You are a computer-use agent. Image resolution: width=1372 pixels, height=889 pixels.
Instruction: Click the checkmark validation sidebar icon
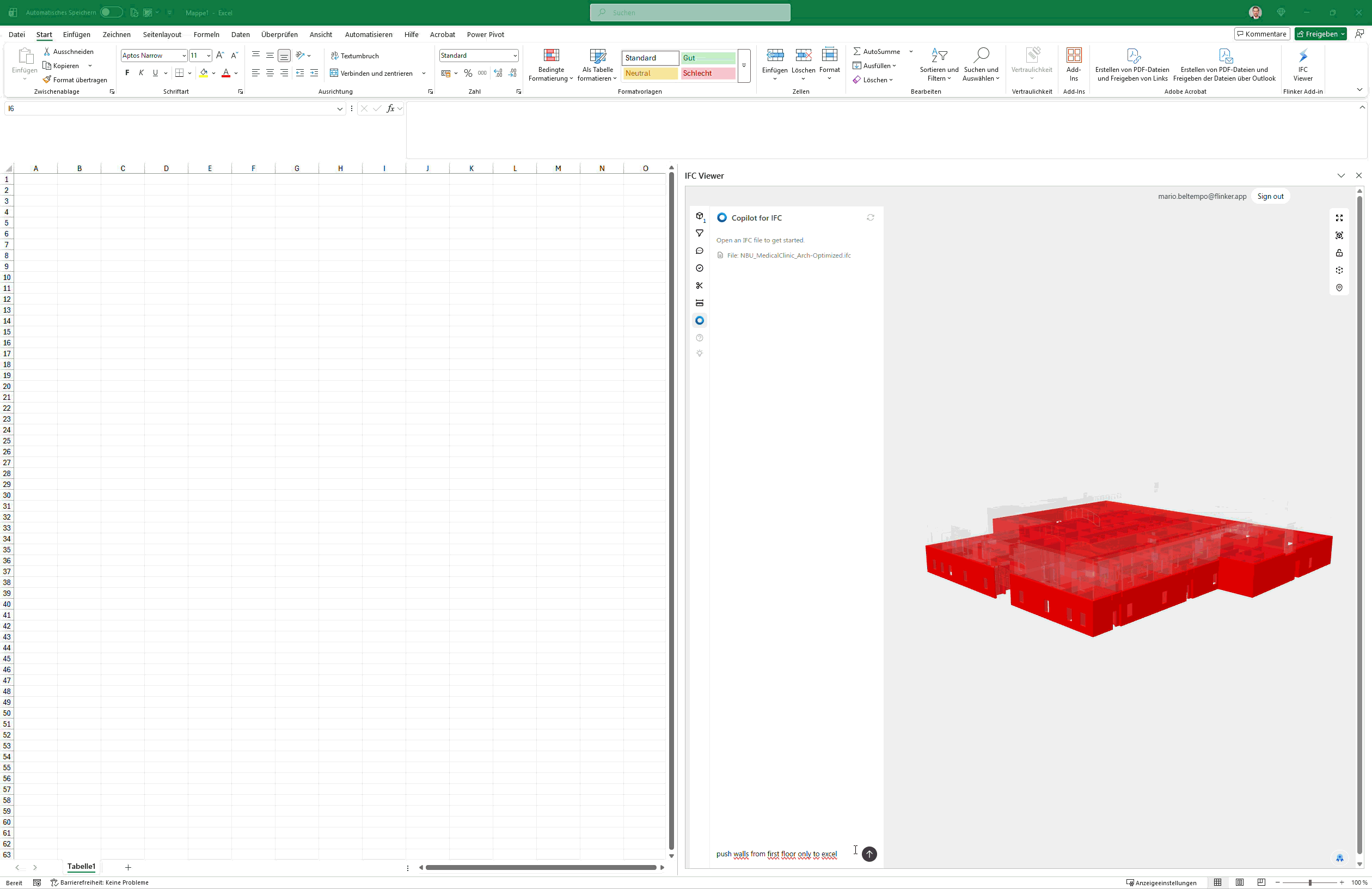point(699,268)
